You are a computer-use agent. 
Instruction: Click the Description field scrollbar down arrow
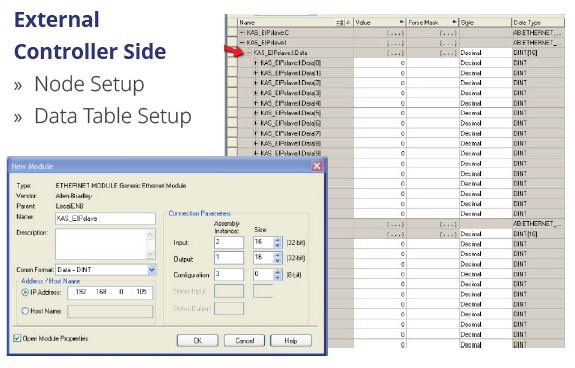(150, 254)
